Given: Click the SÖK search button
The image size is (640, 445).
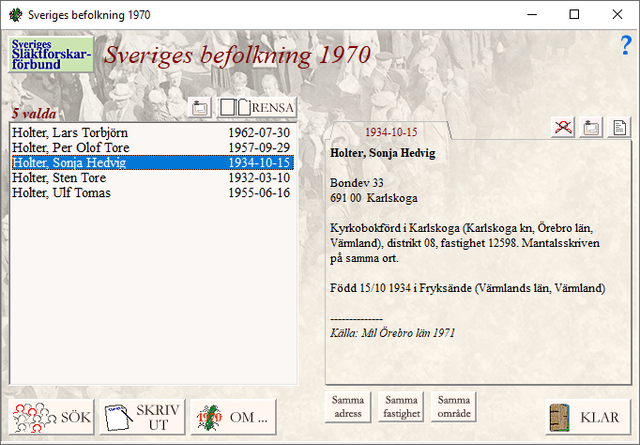Looking at the screenshot, I should pos(51,417).
